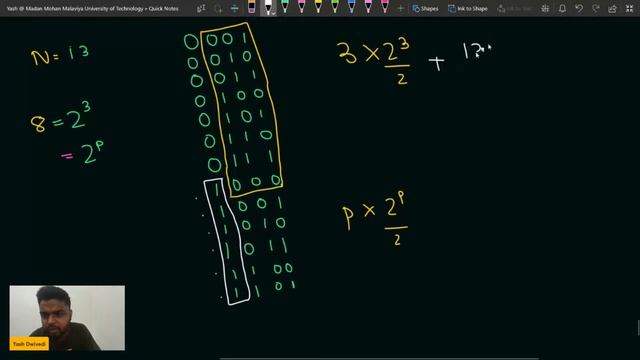
Task: Pick the eraser tool
Action: point(251,8)
